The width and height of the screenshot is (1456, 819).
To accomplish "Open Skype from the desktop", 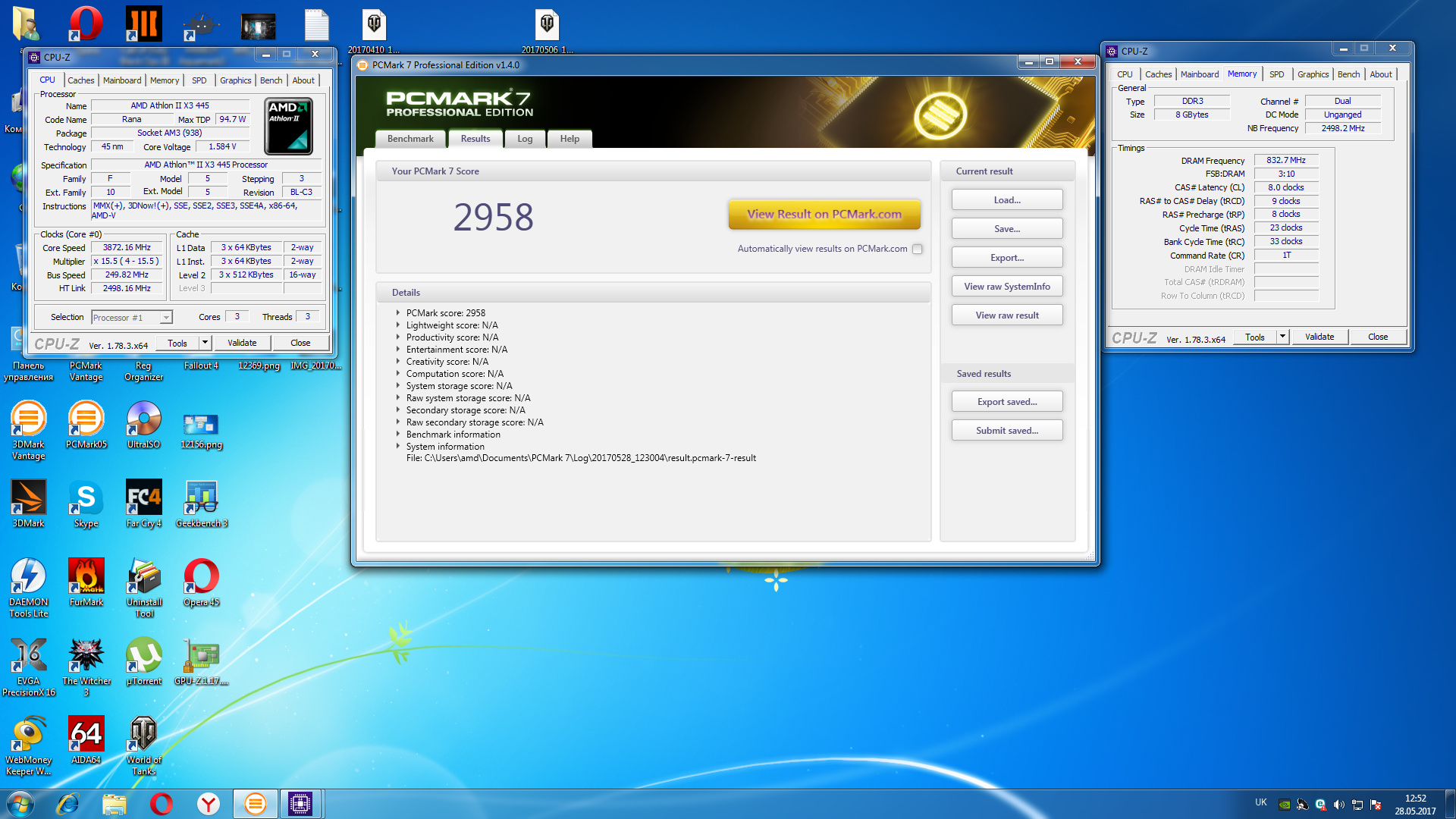I will [x=86, y=504].
